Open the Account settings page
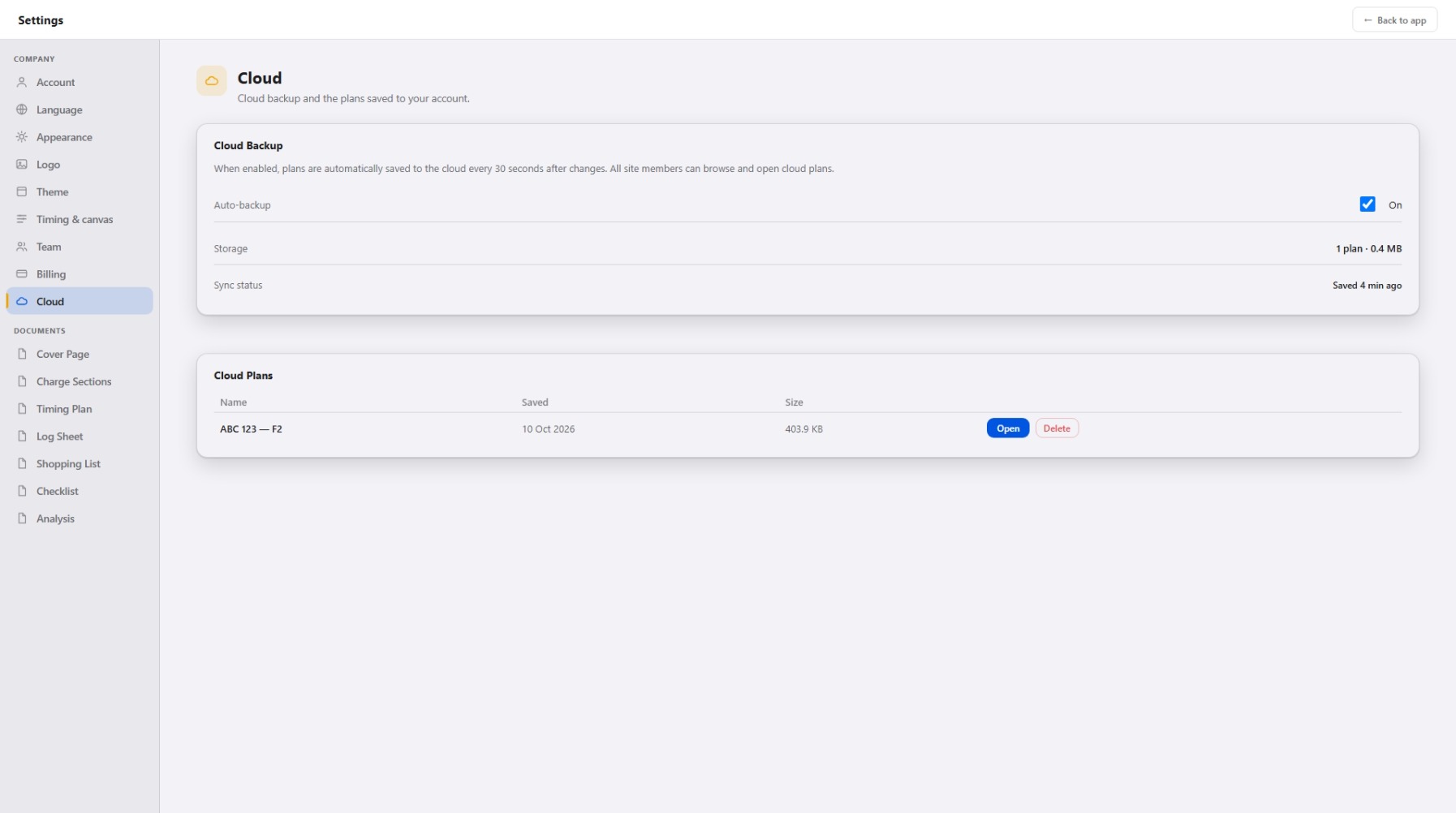 80,82
